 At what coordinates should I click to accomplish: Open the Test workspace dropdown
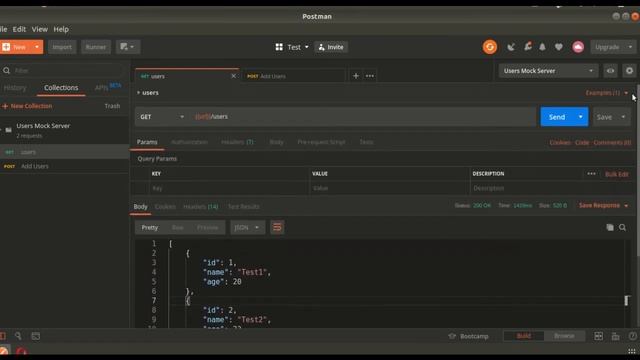(x=307, y=47)
